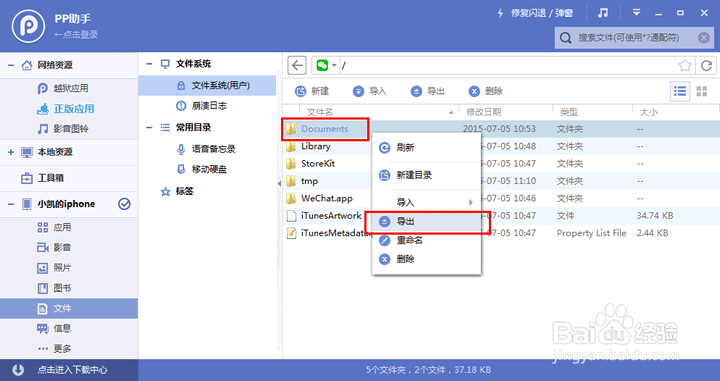
Task: Click the 新建 toolbar button
Action: point(312,91)
